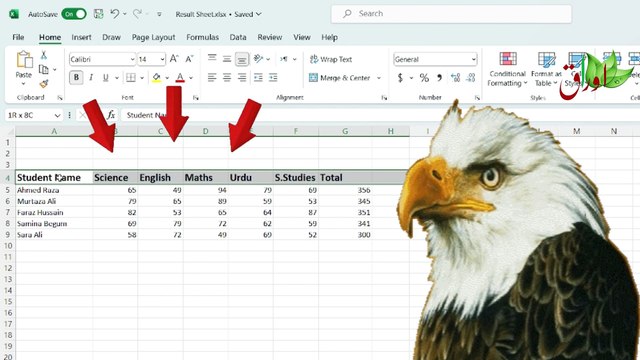Apply Comma Style format
Screen dimensions: 640x360
tap(440, 78)
